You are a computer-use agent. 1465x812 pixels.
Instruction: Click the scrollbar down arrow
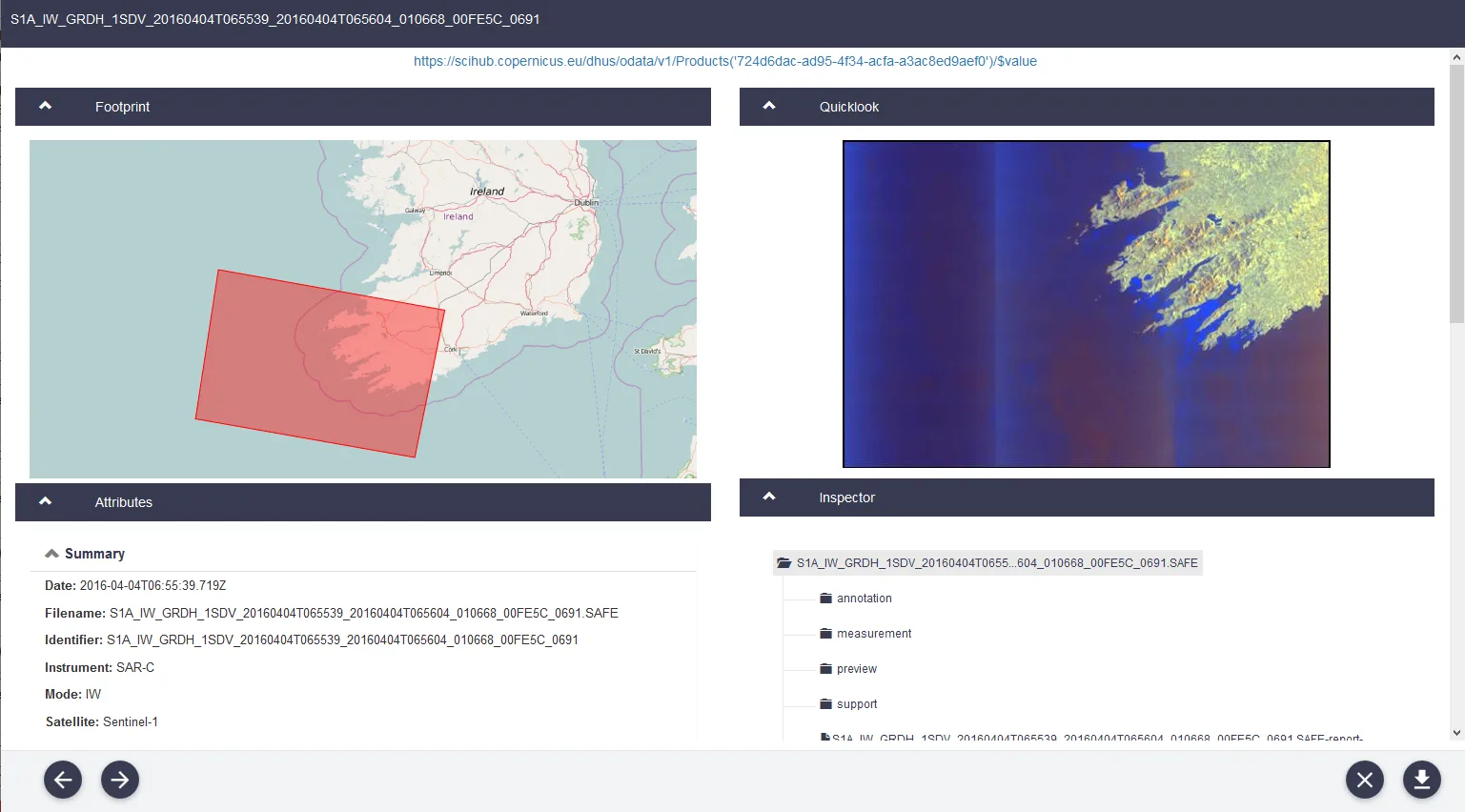click(1456, 733)
